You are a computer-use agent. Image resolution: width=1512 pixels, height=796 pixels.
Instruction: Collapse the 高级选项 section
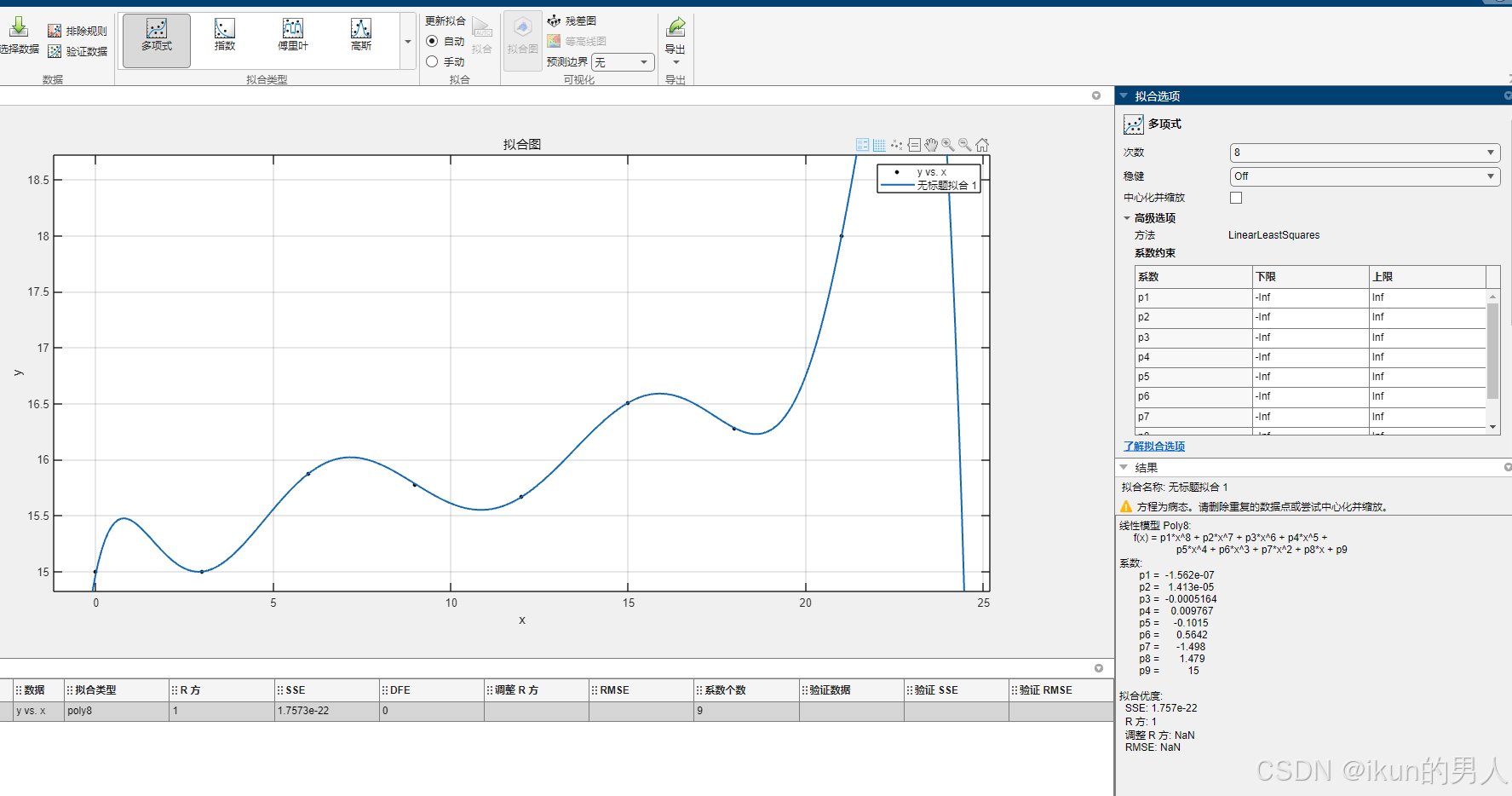1127,217
